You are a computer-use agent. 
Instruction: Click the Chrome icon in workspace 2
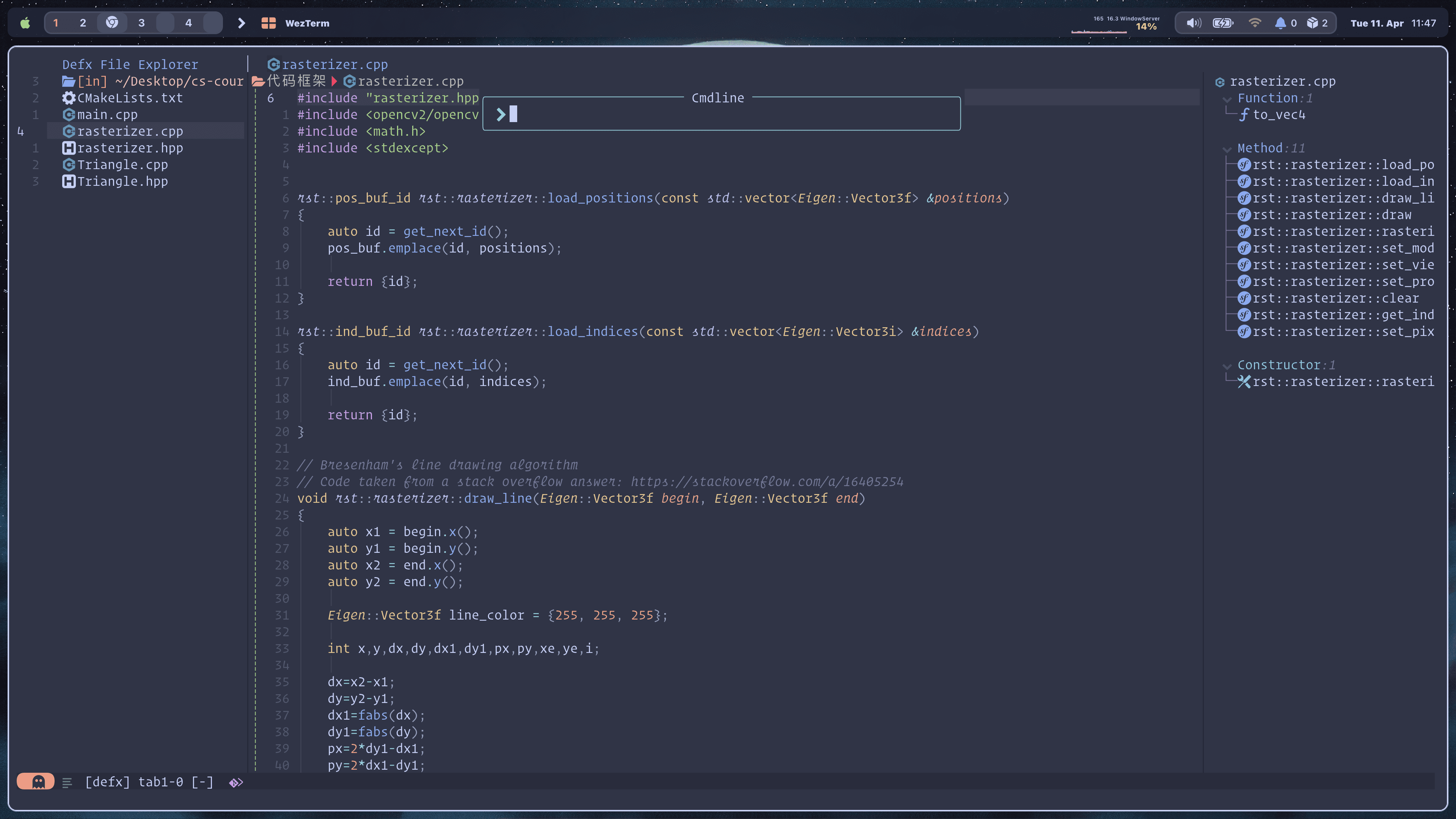coord(112,23)
